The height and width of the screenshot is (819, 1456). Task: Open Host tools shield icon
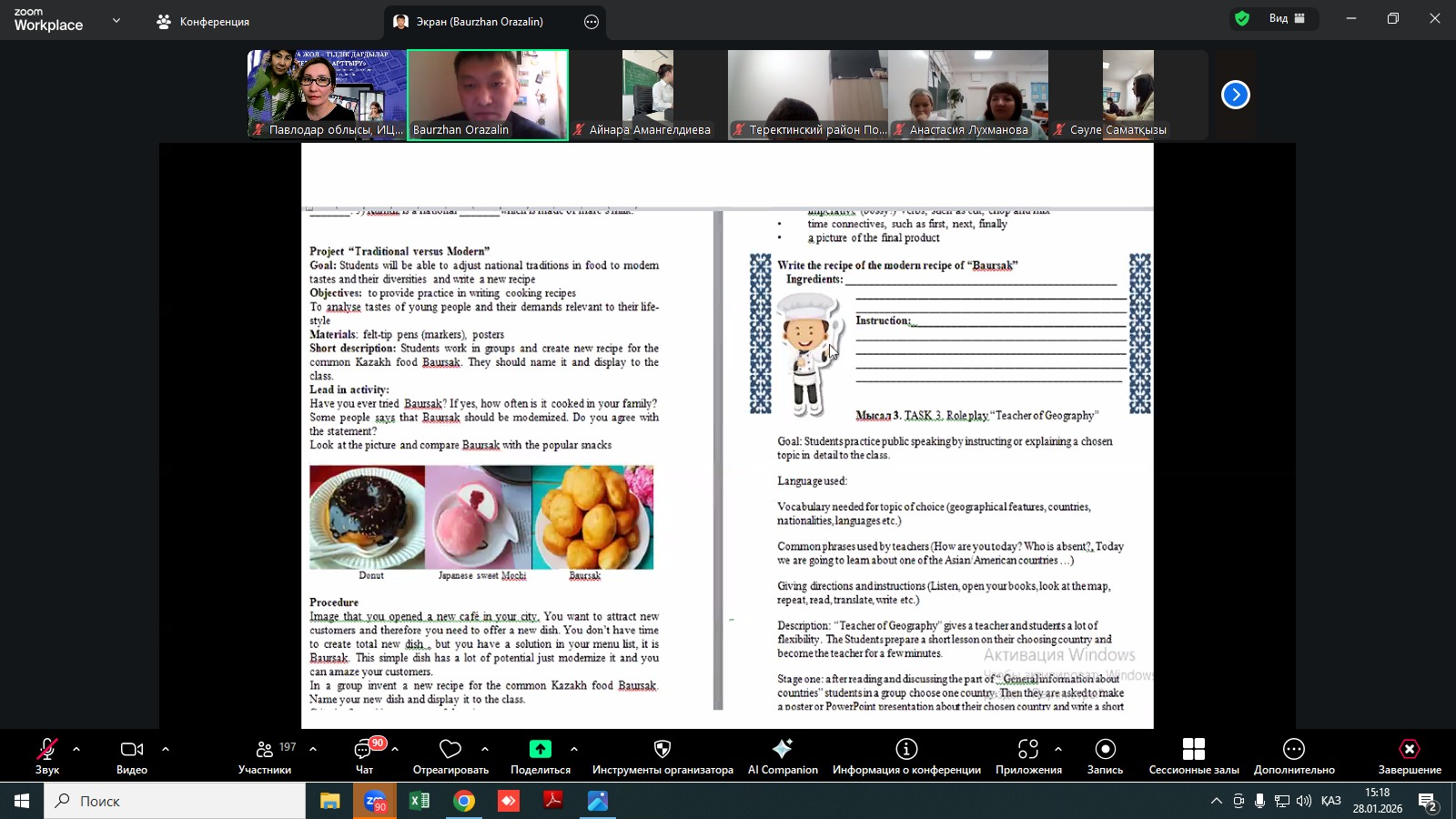662,749
